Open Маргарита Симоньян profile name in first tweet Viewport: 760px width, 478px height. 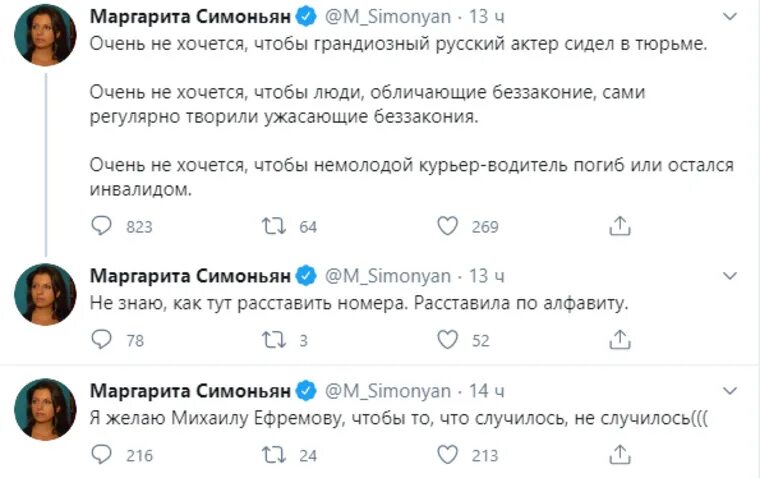[x=190, y=19]
